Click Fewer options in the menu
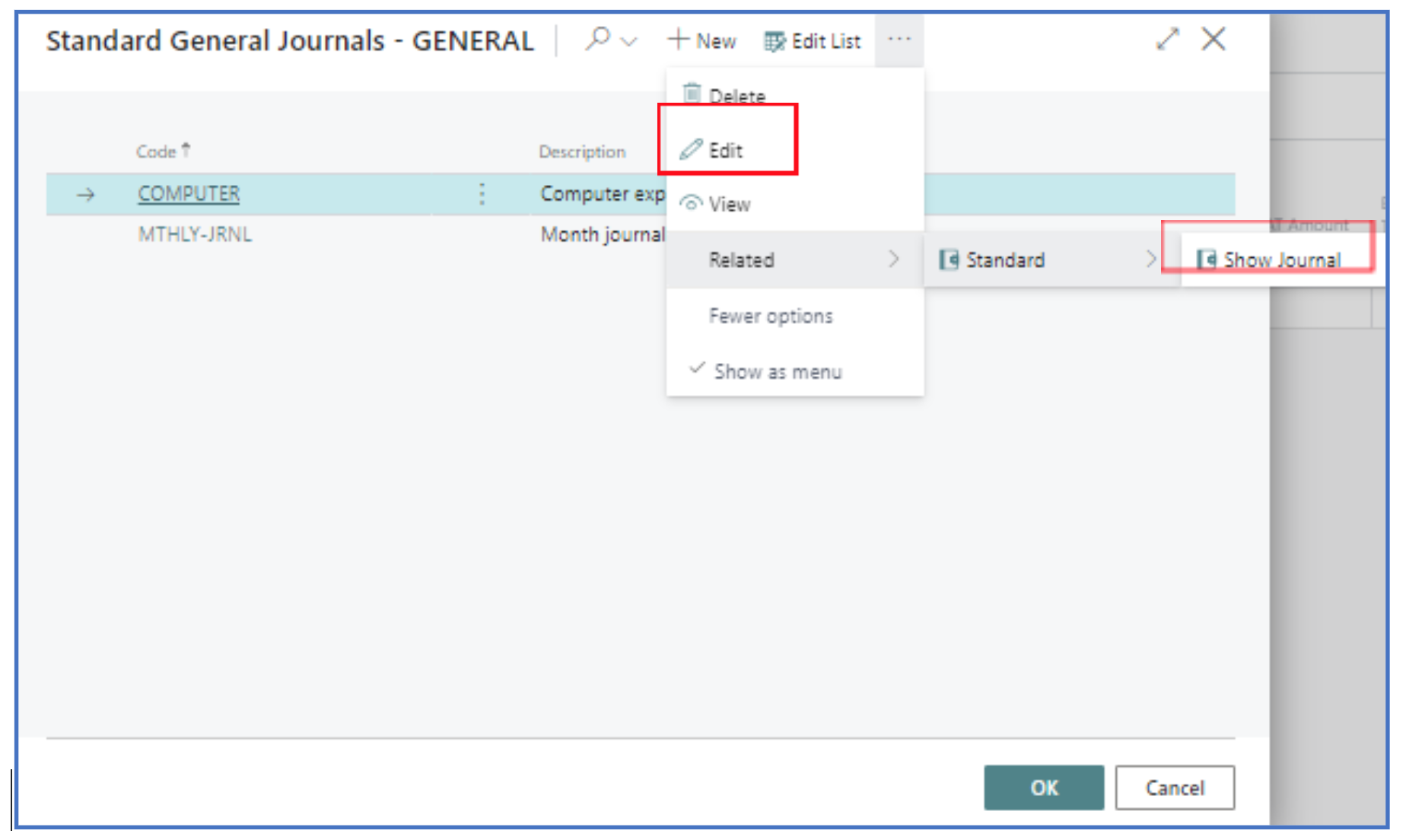This screenshot has width=1406, height=840. pyautogui.click(x=770, y=316)
